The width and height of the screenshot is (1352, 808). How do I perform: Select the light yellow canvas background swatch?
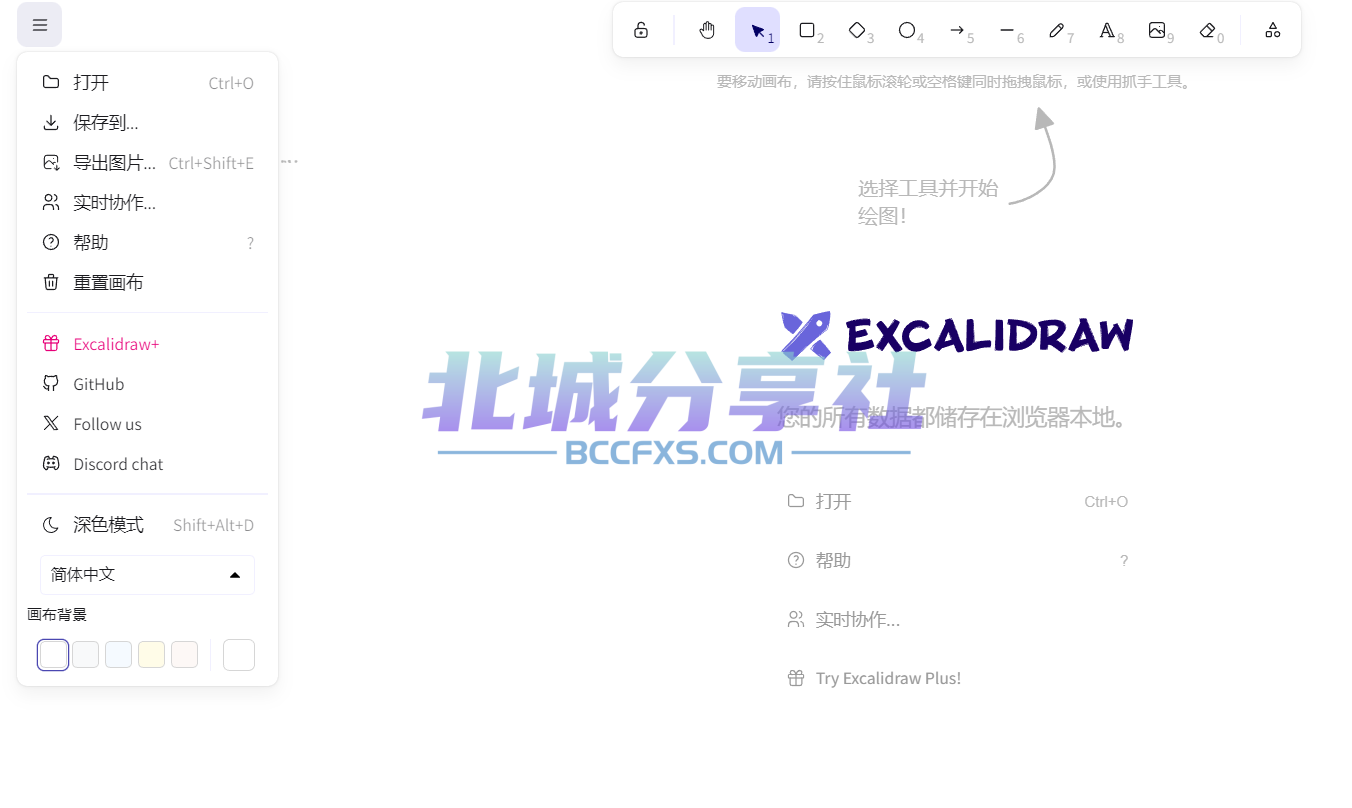(x=152, y=655)
